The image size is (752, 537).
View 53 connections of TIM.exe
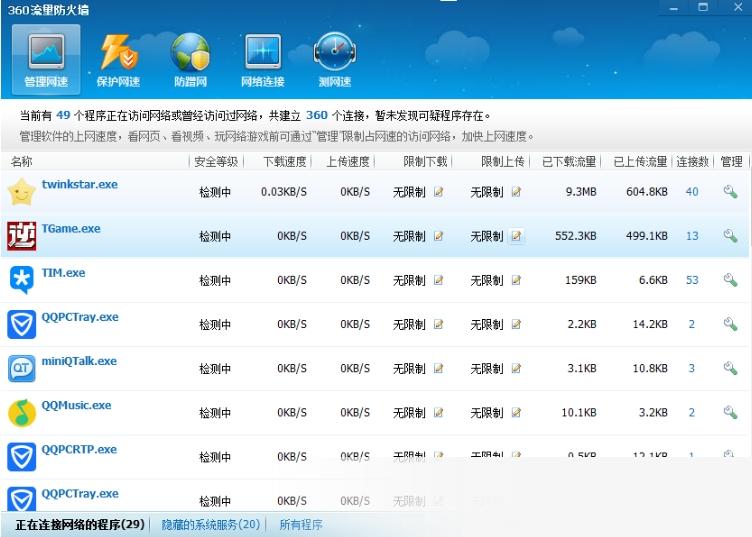tap(692, 280)
